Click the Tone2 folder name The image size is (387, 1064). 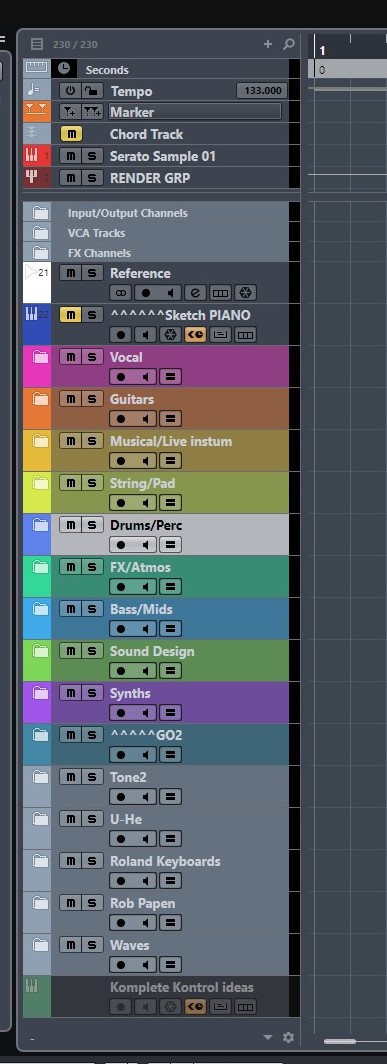tap(128, 778)
